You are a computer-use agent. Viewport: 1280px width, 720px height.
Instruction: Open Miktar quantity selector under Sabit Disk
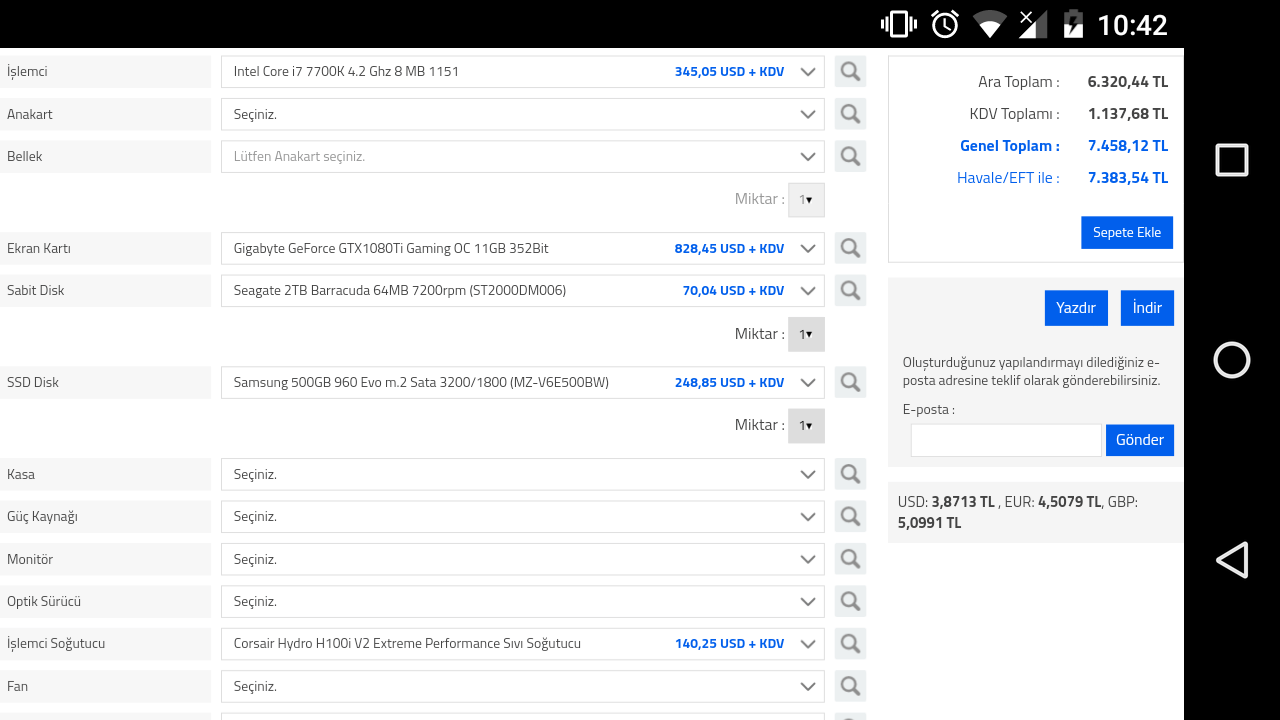pos(805,334)
